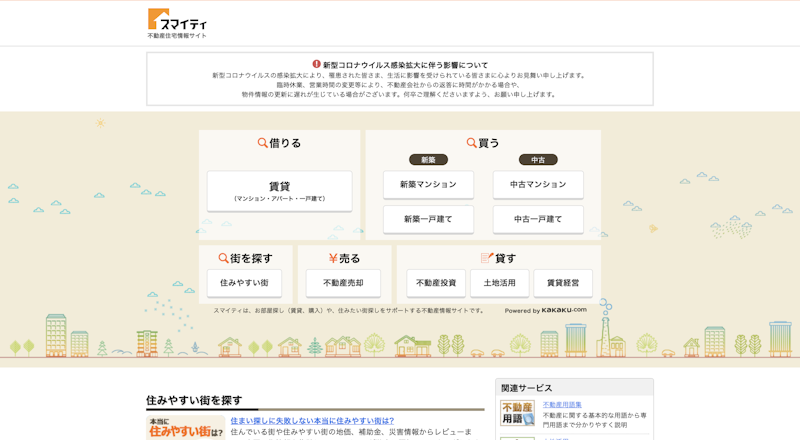Click the 土地活用 button
The image size is (800, 440).
(499, 283)
